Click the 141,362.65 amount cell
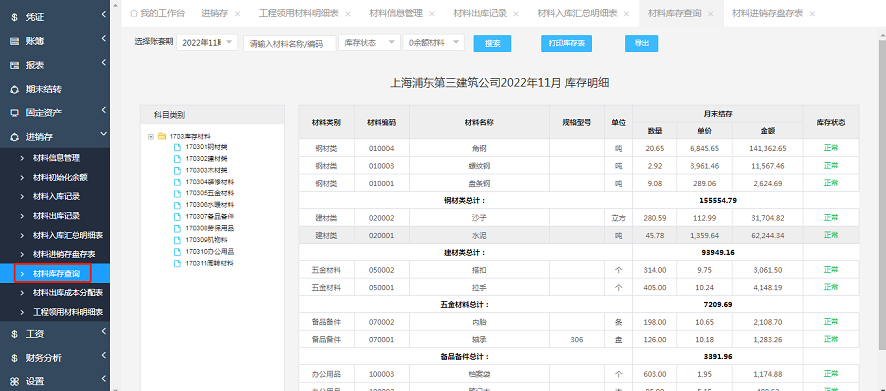Image resolution: width=886 pixels, height=391 pixels. click(767, 149)
